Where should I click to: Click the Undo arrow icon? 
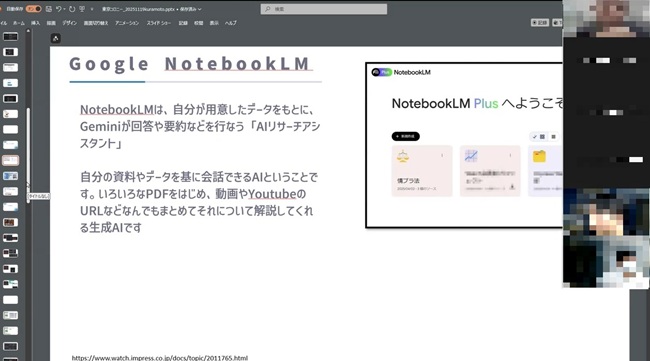tap(58, 9)
